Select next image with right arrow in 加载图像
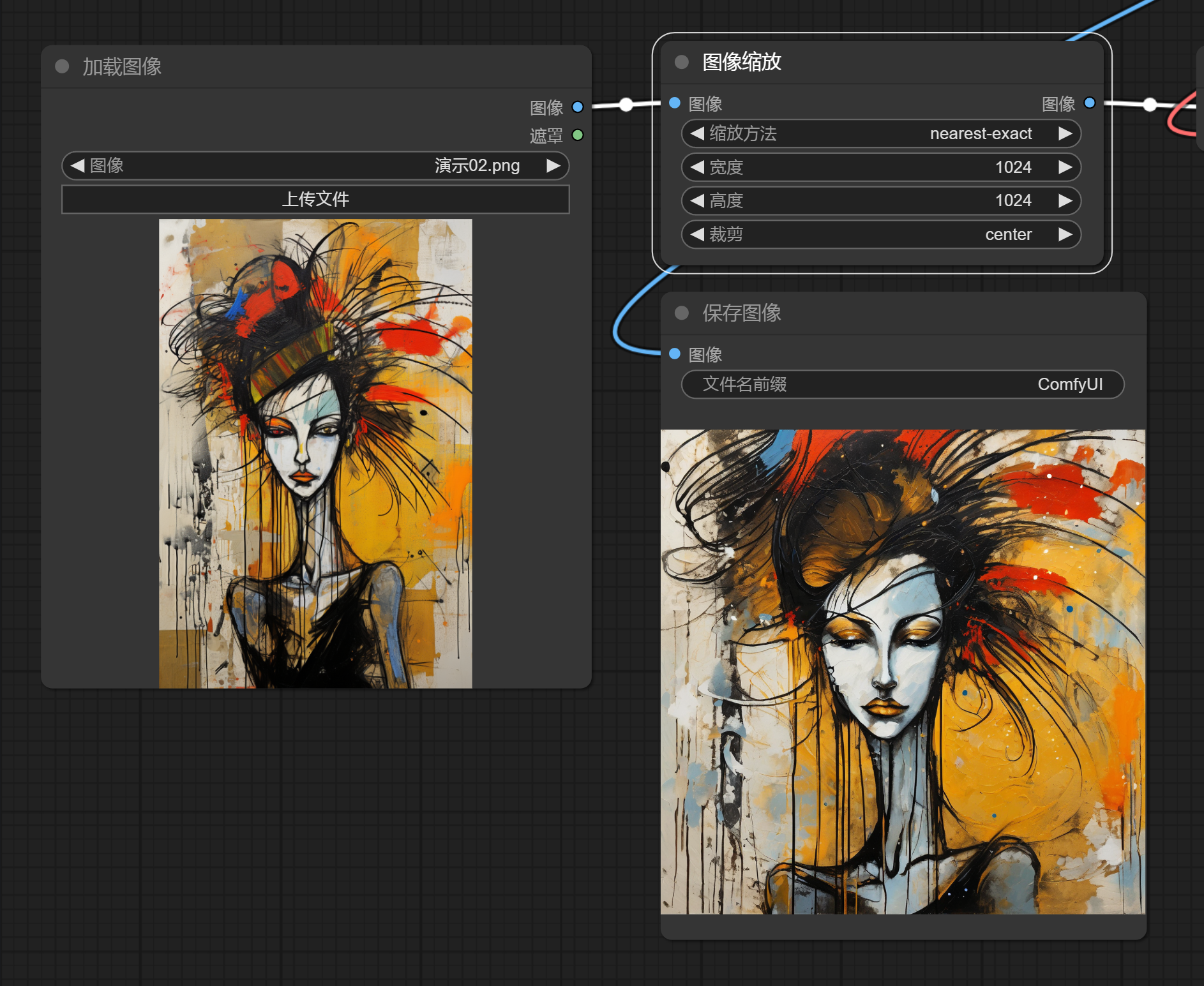Viewport: 1204px width, 986px height. 553,166
